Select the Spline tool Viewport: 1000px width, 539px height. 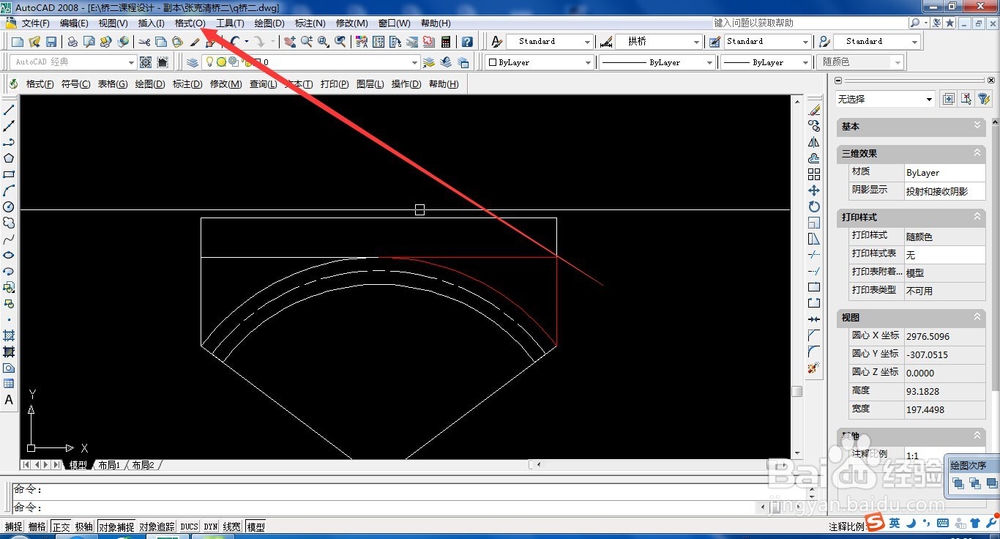(x=9, y=239)
